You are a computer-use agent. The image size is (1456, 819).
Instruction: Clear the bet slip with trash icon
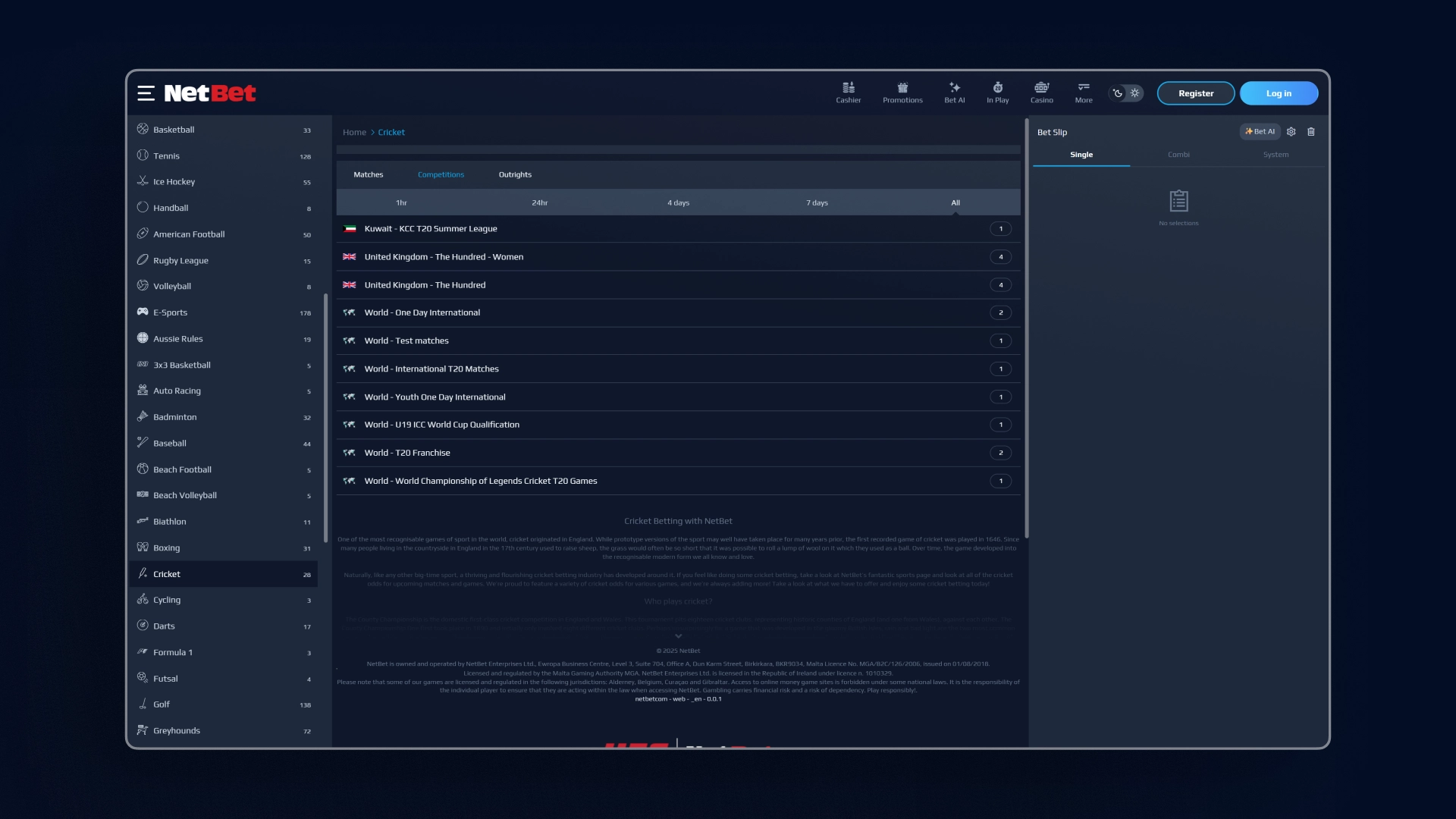[x=1311, y=132]
